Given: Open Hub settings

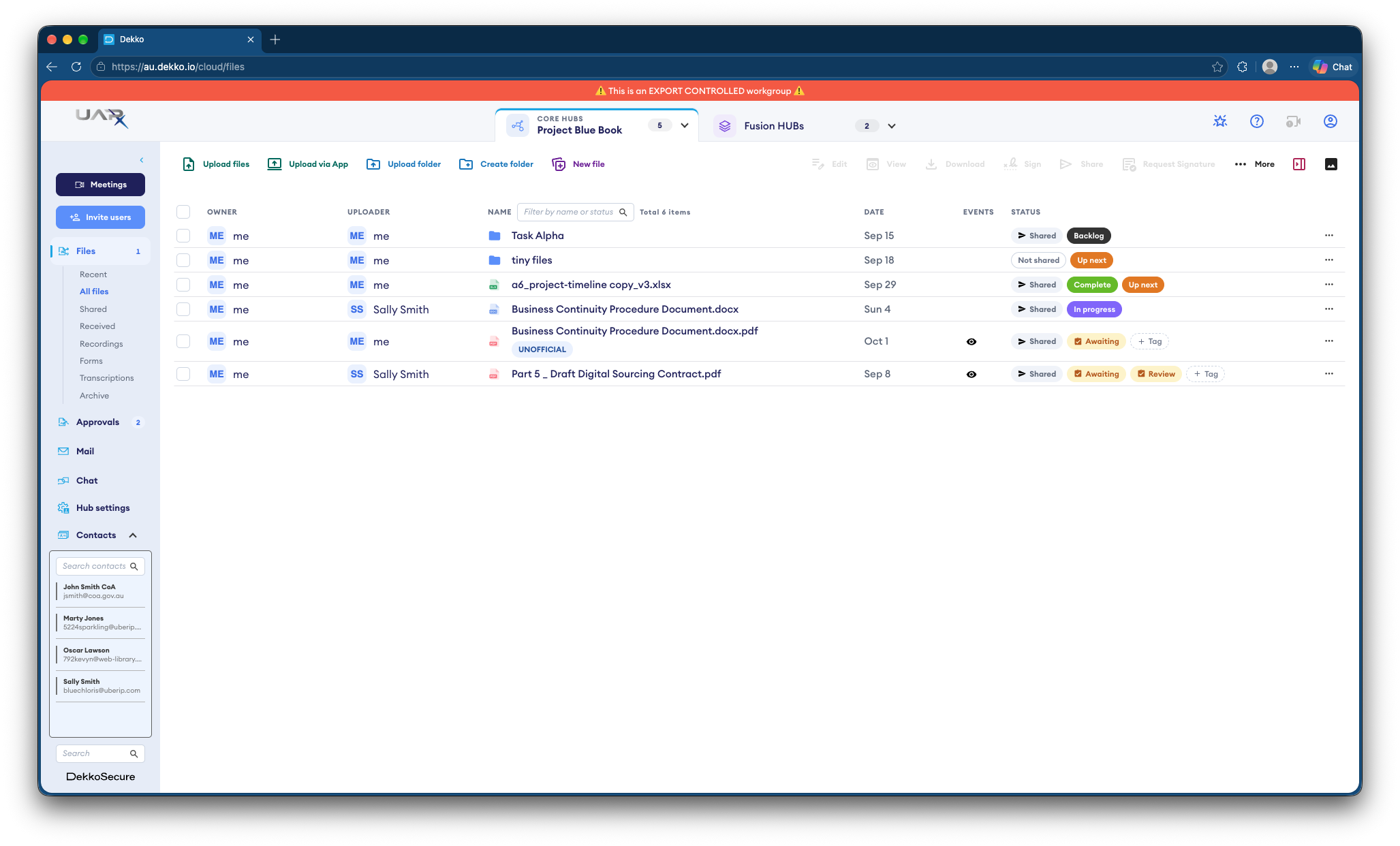Looking at the screenshot, I should click(x=103, y=508).
